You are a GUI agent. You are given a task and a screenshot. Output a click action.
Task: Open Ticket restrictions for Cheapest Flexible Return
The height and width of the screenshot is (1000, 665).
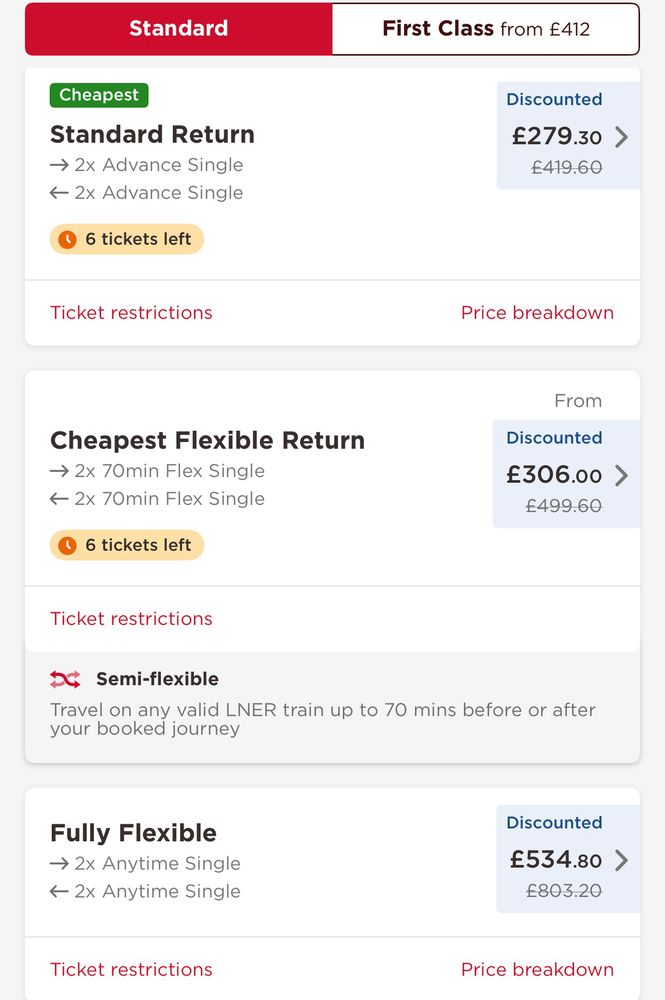131,619
